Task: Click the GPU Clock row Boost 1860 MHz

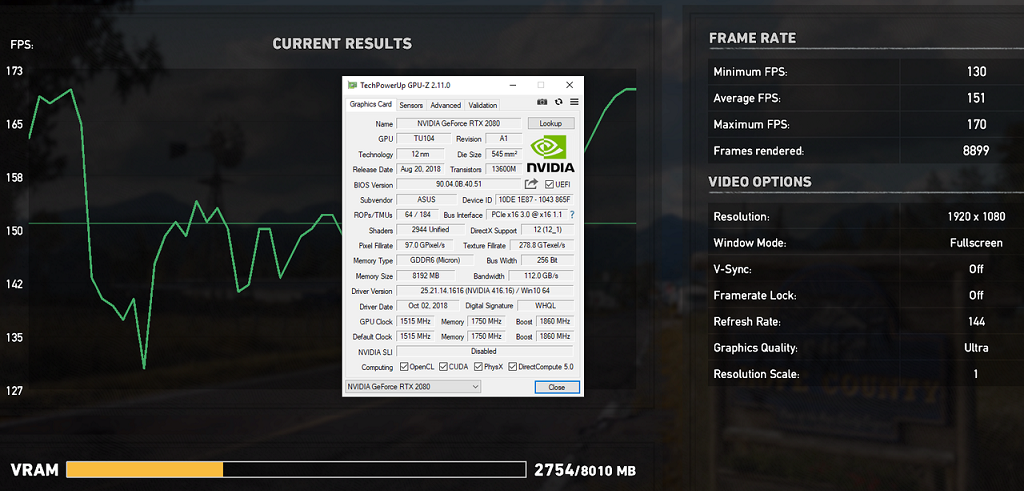Action: coord(554,321)
